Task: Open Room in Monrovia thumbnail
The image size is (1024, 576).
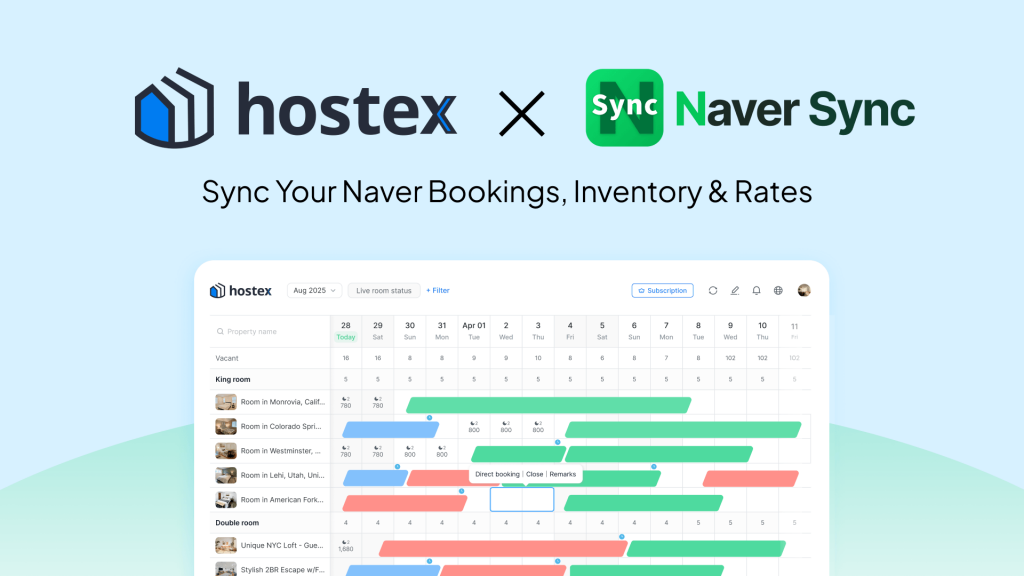Action: click(x=226, y=402)
